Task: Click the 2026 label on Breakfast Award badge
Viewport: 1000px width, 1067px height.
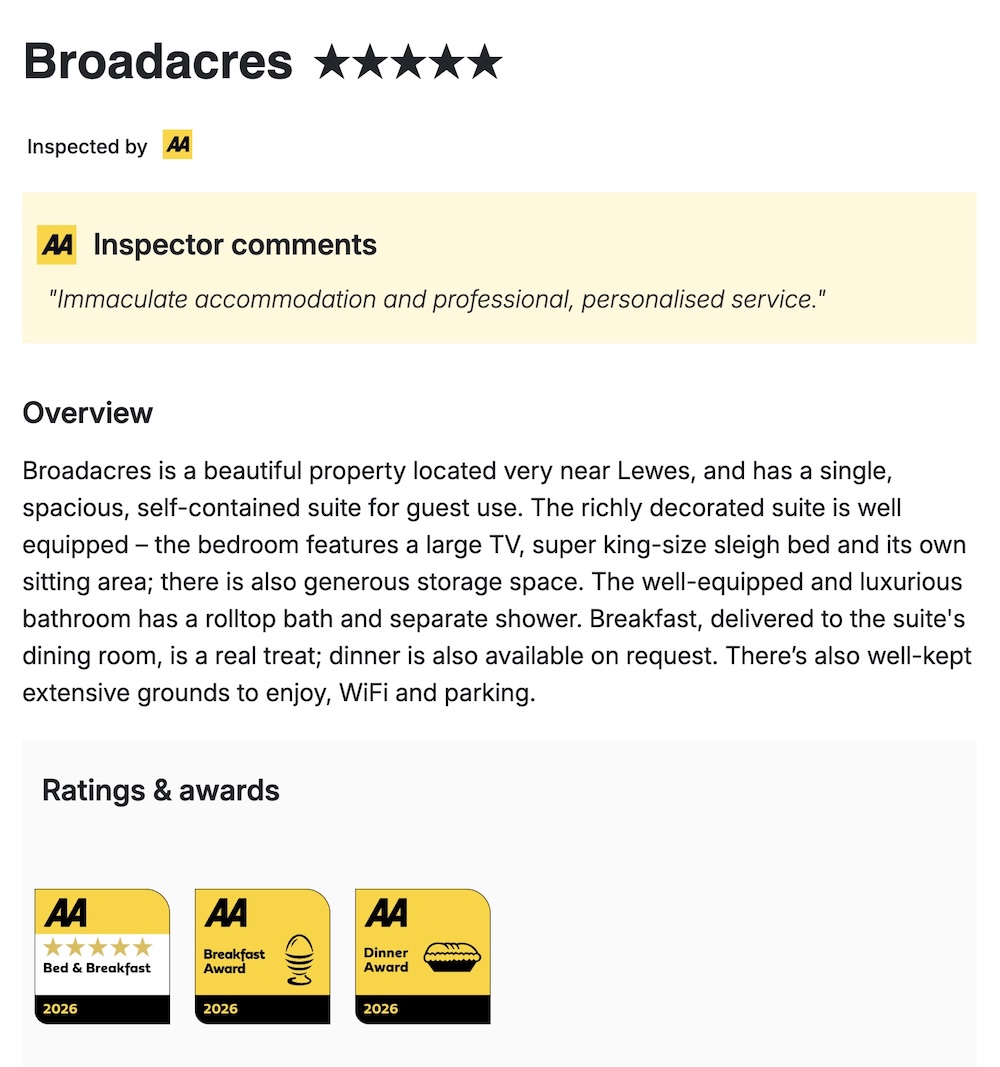Action: tap(220, 1009)
